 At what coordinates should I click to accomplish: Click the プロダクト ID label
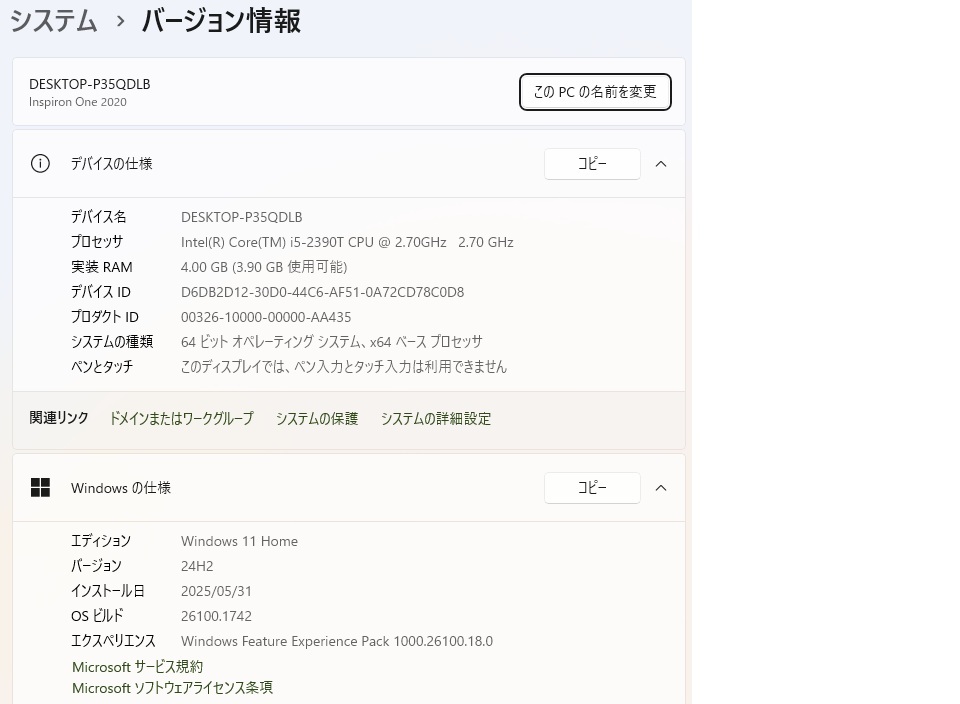pos(105,316)
